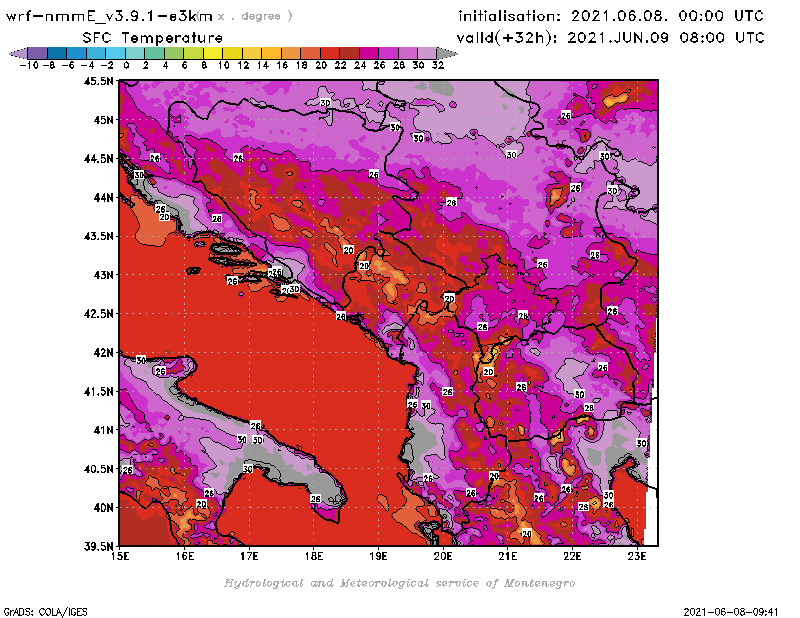800x618 pixels.
Task: Click the '41.5N' latitude axis label
Action: click(x=98, y=391)
